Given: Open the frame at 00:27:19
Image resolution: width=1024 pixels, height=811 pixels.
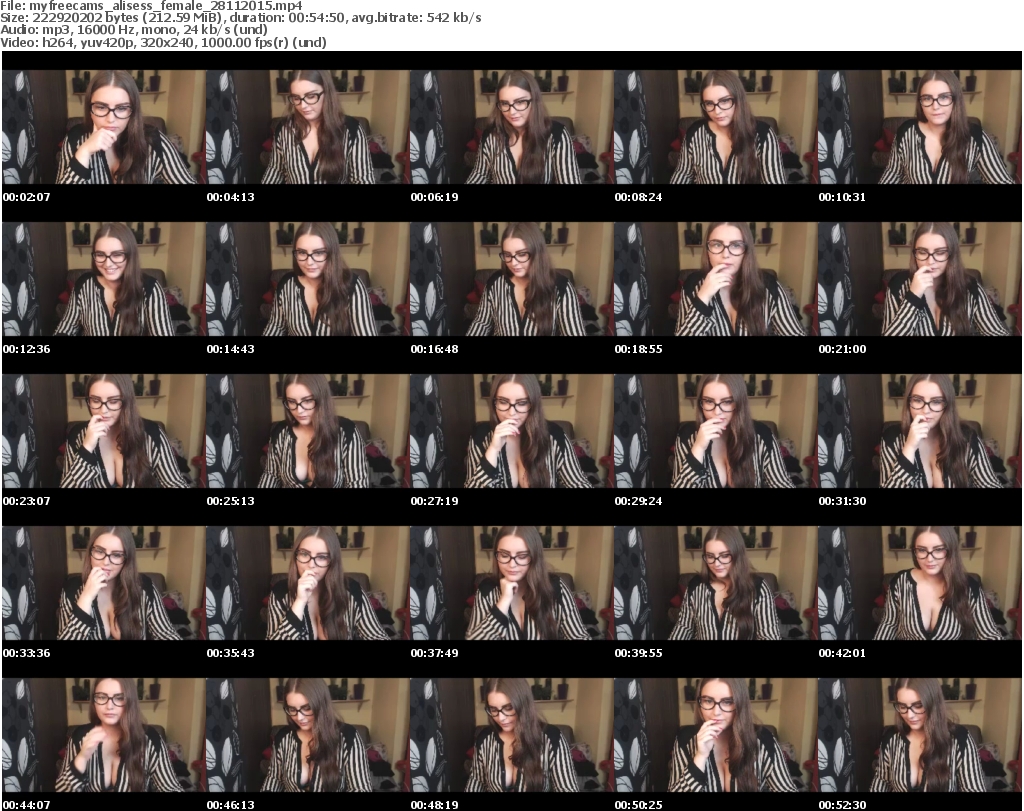Looking at the screenshot, I should click(511, 431).
